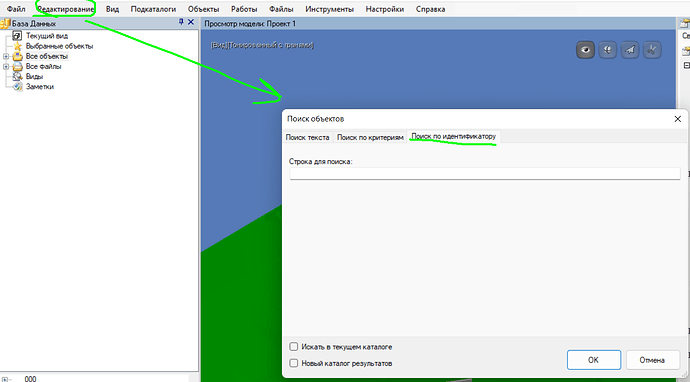This screenshot has height=382, width=690.
Task: Expand the Все файлы tree node
Action: (6, 66)
